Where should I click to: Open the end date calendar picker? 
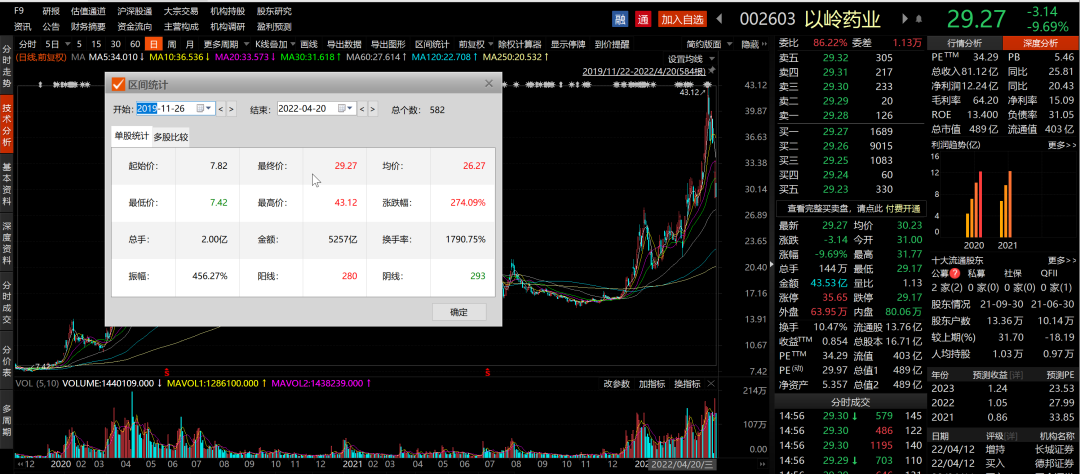pos(346,109)
